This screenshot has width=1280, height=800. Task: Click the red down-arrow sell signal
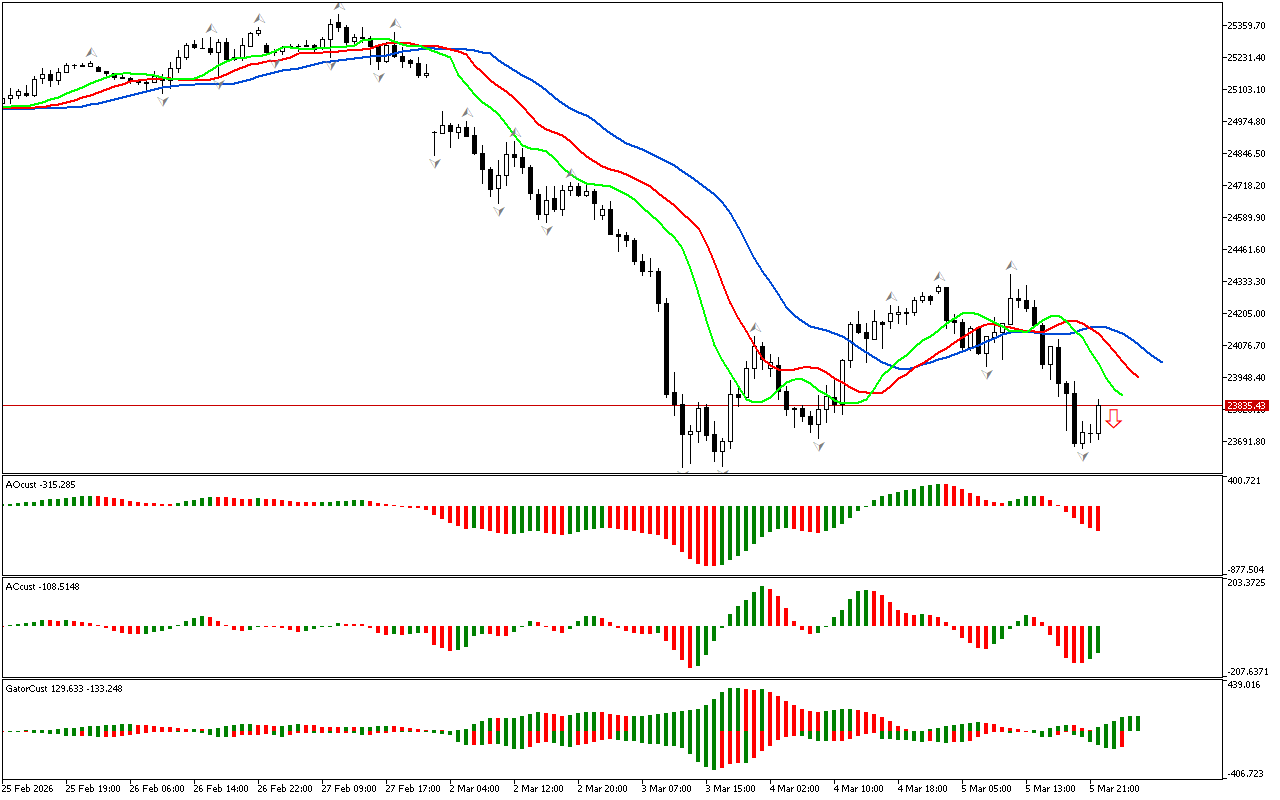click(1113, 419)
